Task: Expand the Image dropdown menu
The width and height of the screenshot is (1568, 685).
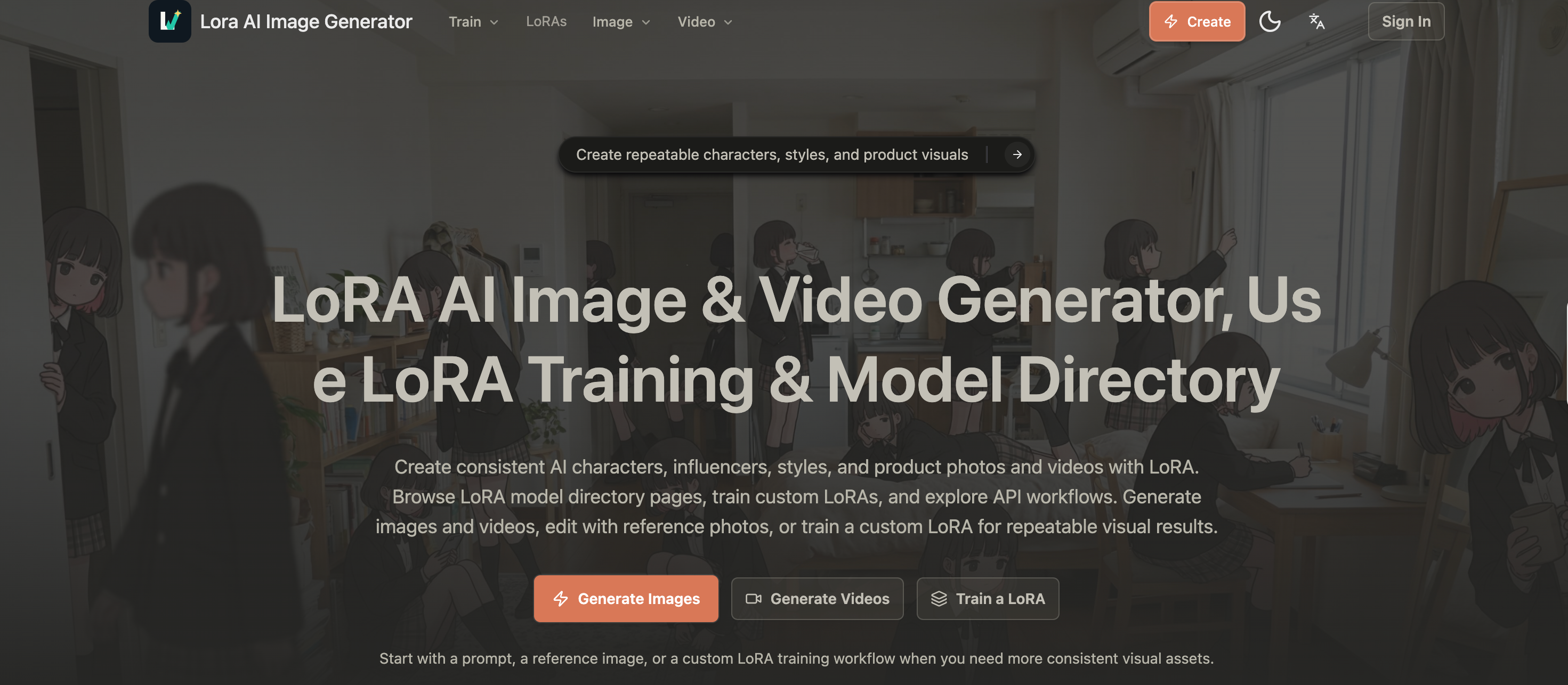Action: tap(621, 22)
